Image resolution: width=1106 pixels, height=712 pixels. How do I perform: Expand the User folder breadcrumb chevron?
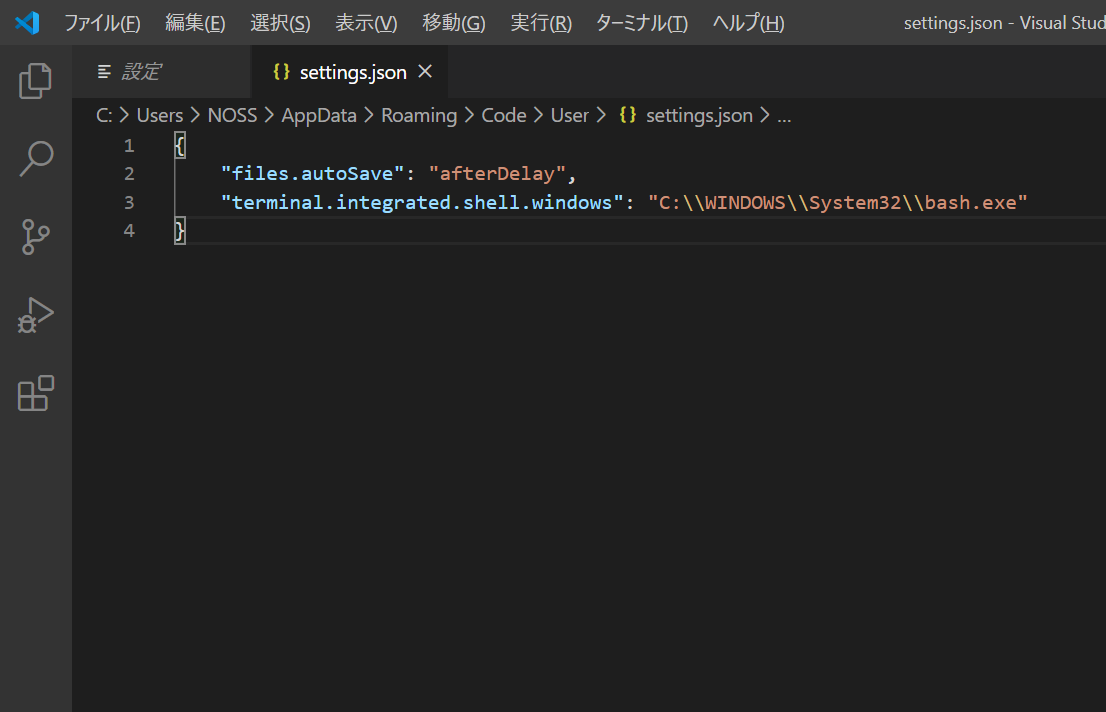tap(601, 115)
